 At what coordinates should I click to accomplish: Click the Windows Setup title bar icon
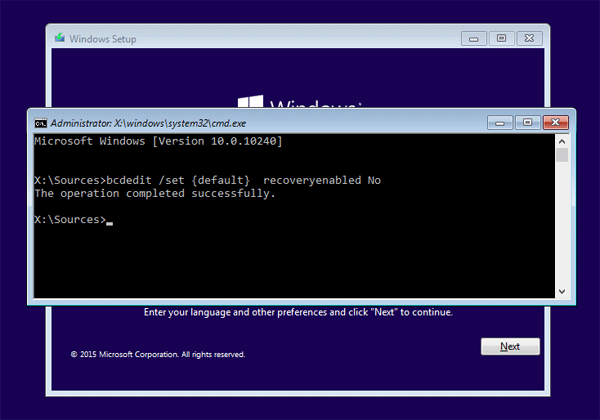coord(60,38)
